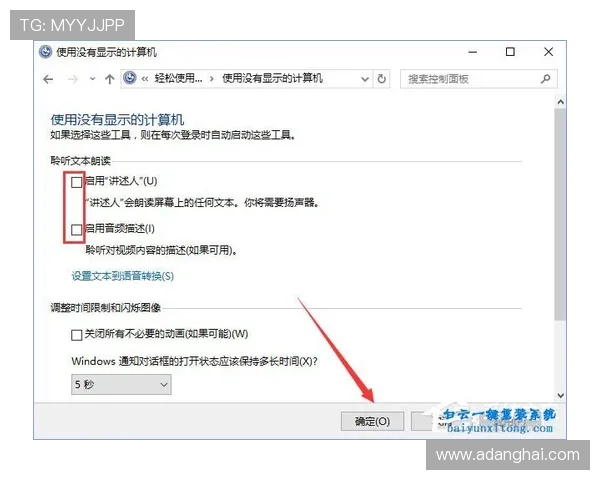Viewport: 600px width, 480px height.
Task: Check 关闭所有不必要的动画 checkbox
Action: (77, 335)
